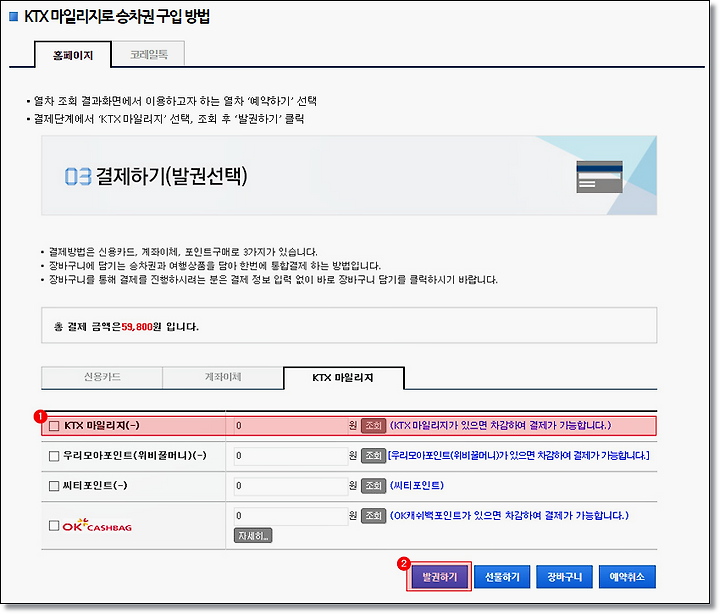The height and width of the screenshot is (614, 720).
Task: Click the credit card icon in banner
Action: point(599,177)
